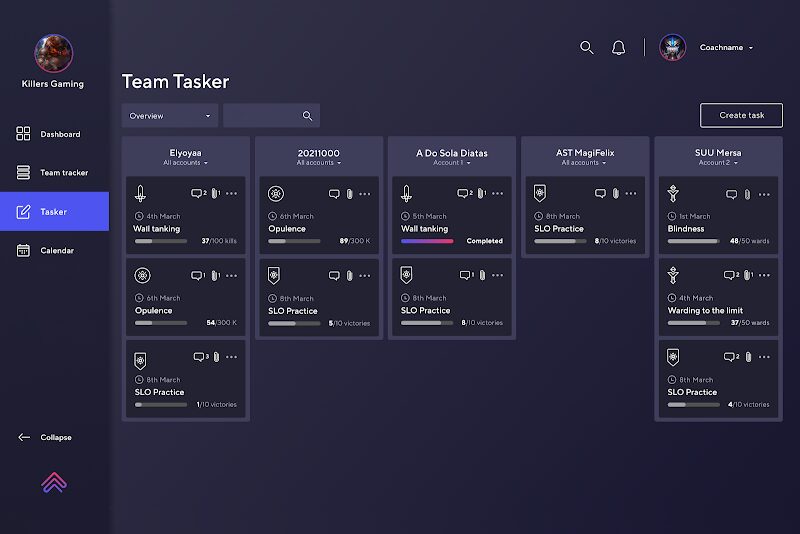Click the ward totem icon on Blindness card
Screen dimensions: 800x534
pos(673,193)
